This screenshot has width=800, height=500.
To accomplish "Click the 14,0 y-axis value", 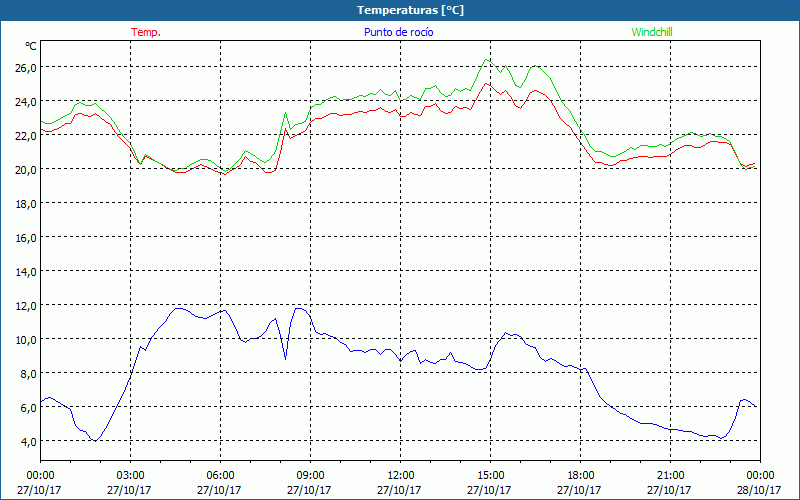I will pyautogui.click(x=26, y=271).
